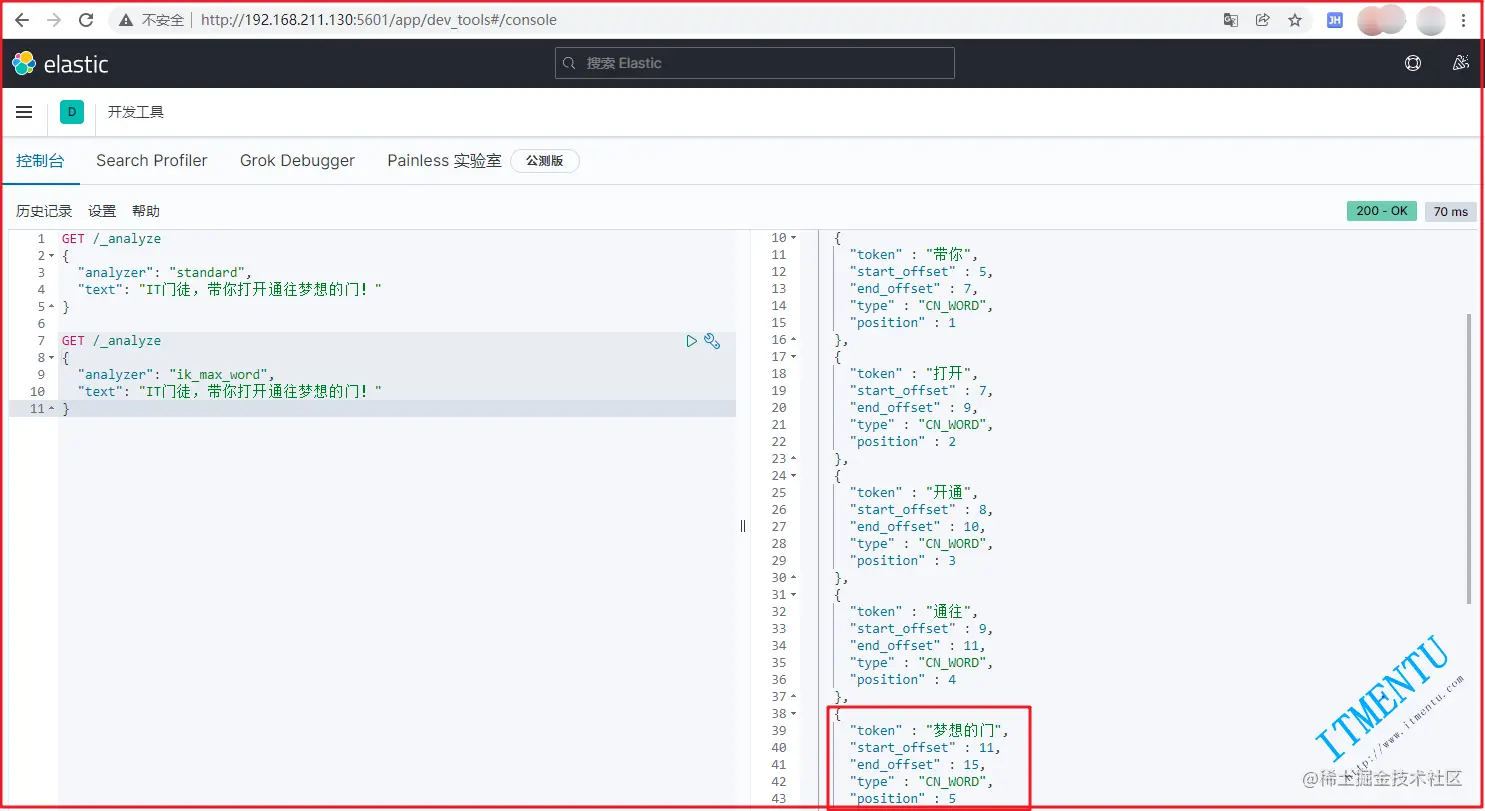The image size is (1485, 811).
Task: Switch to the 控制台 tab
Action: pyautogui.click(x=40, y=160)
